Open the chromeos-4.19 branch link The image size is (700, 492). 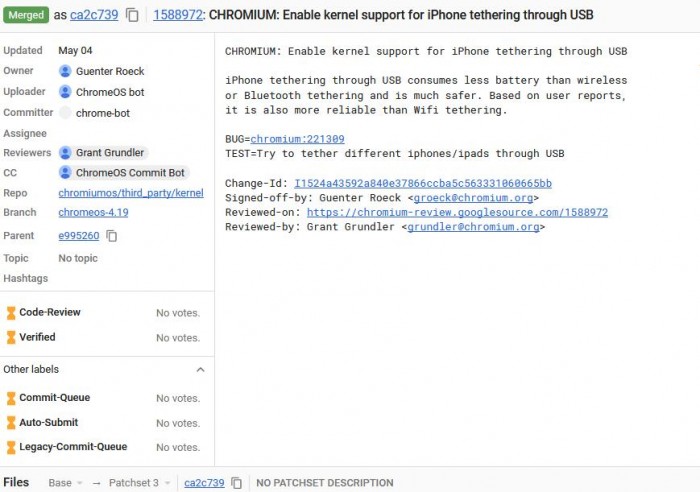pos(93,212)
